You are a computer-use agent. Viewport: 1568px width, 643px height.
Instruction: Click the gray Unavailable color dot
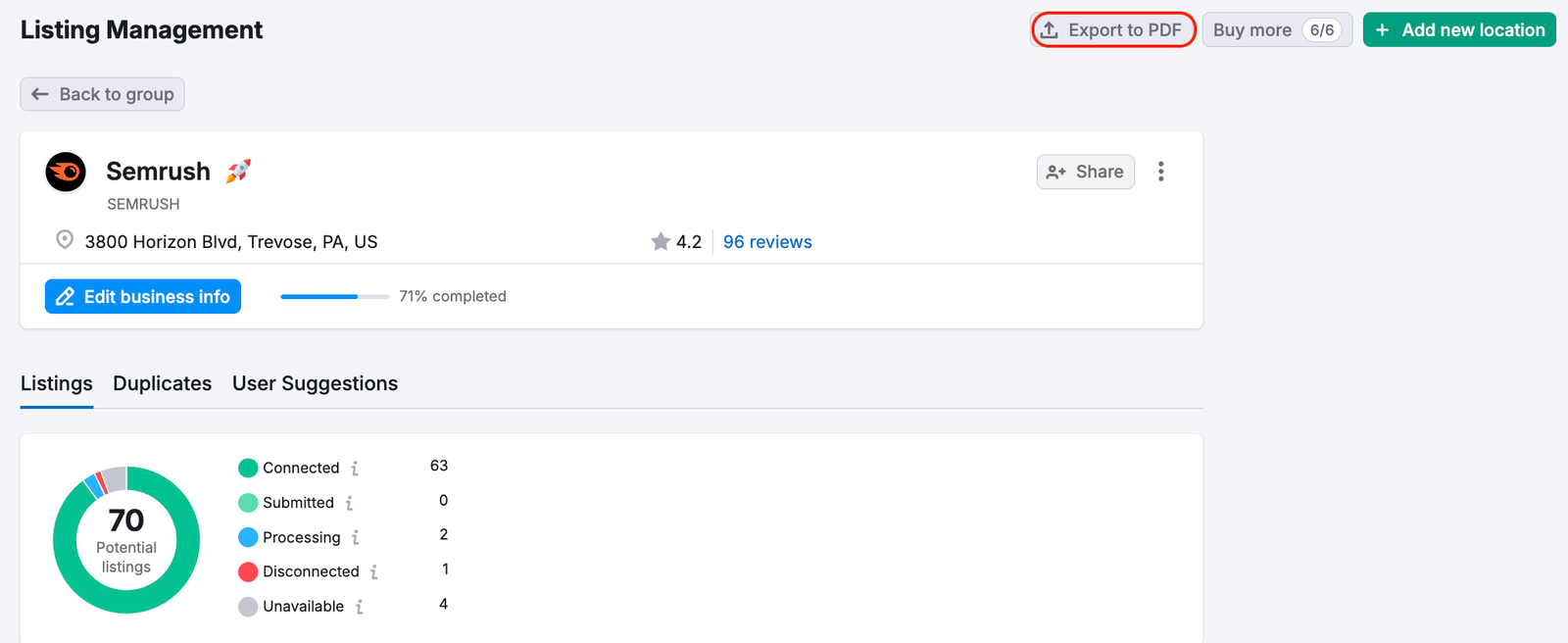point(248,607)
